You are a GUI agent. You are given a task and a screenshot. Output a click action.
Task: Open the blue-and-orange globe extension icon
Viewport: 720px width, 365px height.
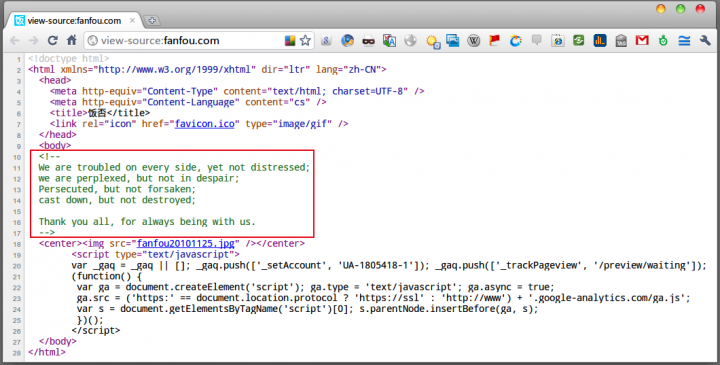[x=347, y=40]
